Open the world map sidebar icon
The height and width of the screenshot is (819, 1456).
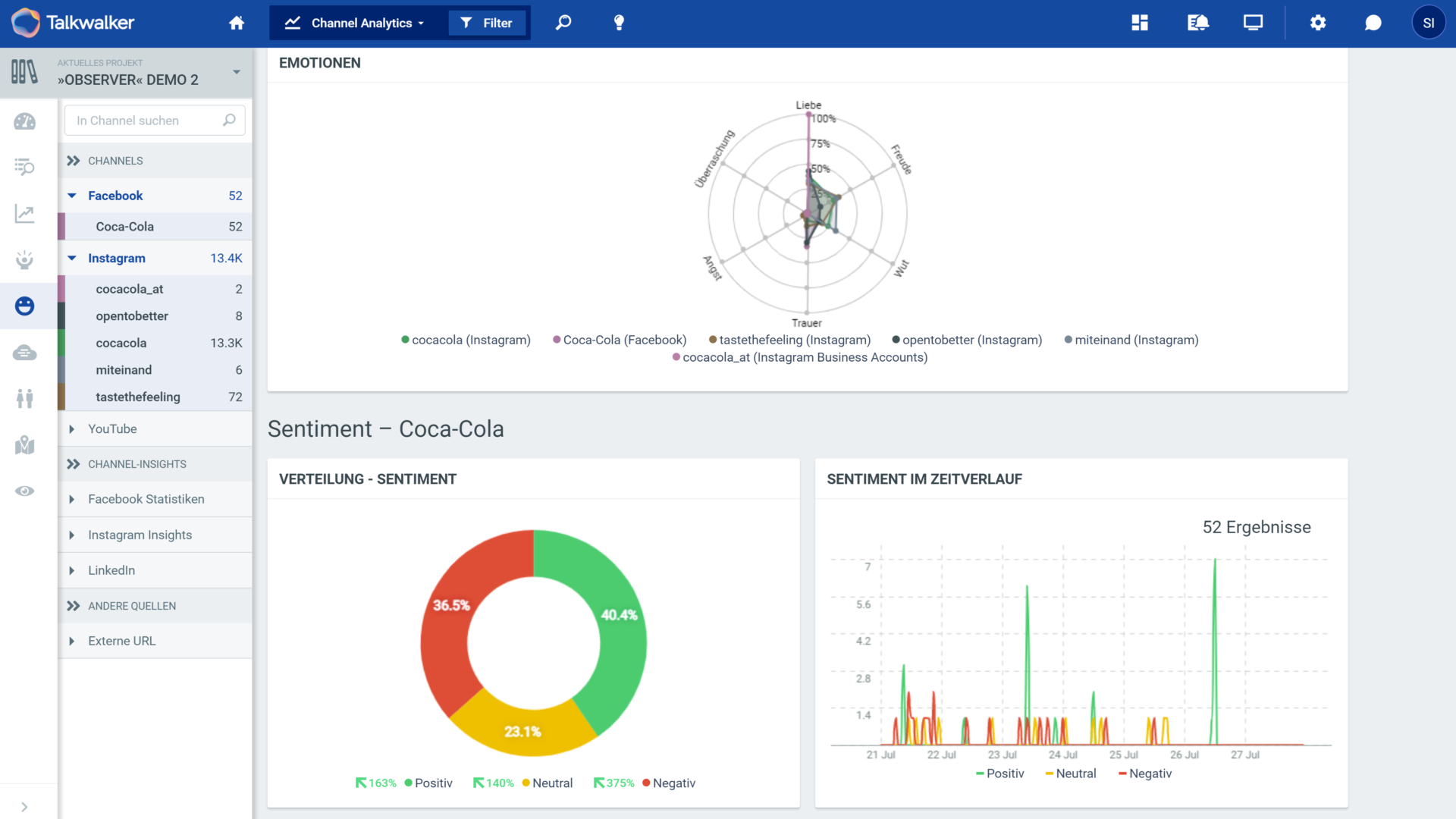tap(25, 445)
